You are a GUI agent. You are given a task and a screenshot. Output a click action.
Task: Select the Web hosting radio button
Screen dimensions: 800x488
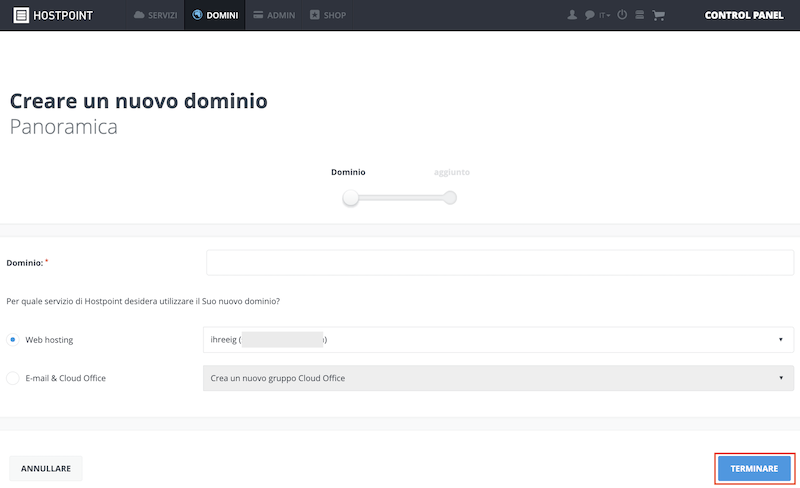tap(13, 339)
